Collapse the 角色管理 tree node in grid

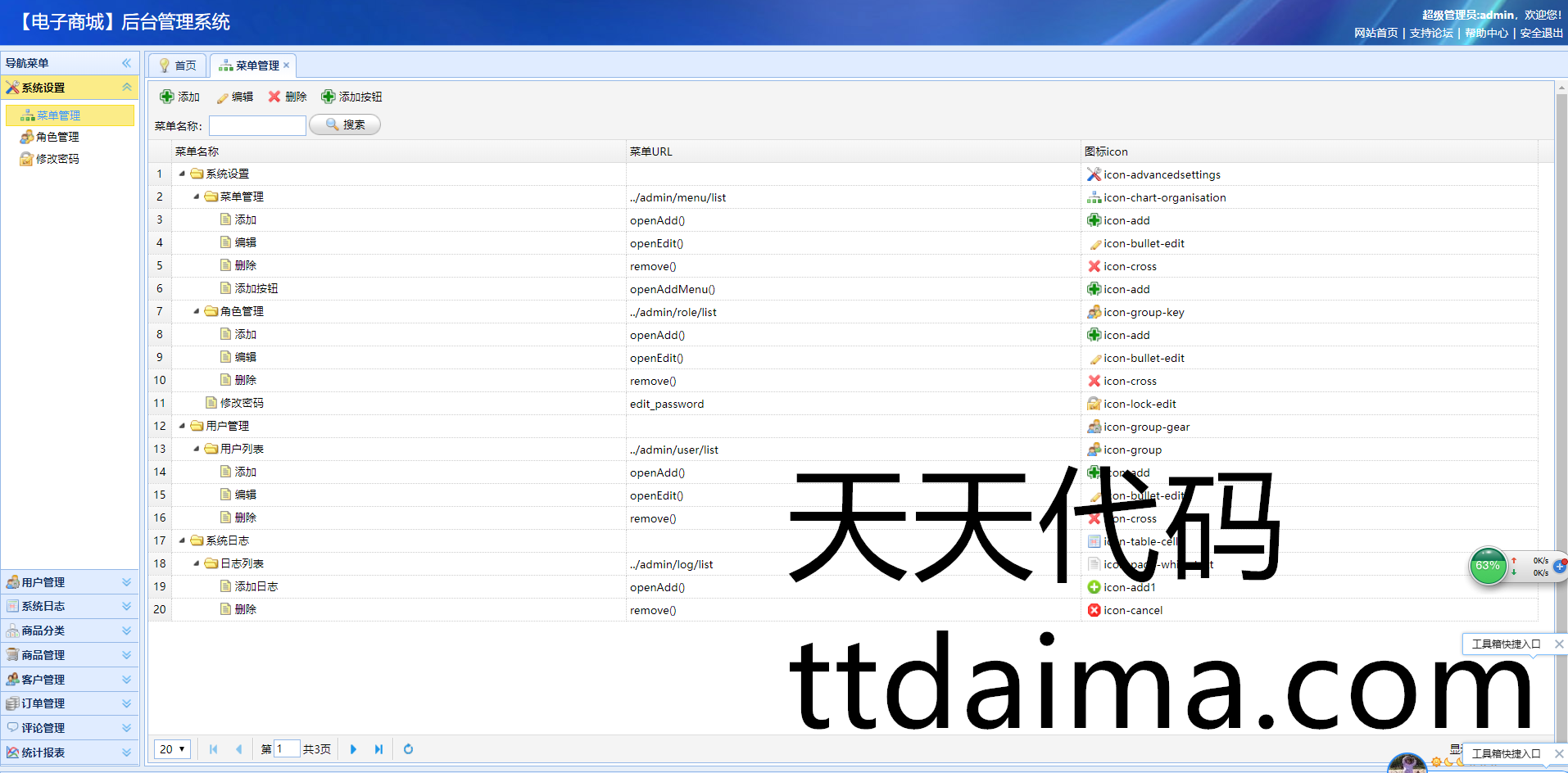(x=197, y=311)
